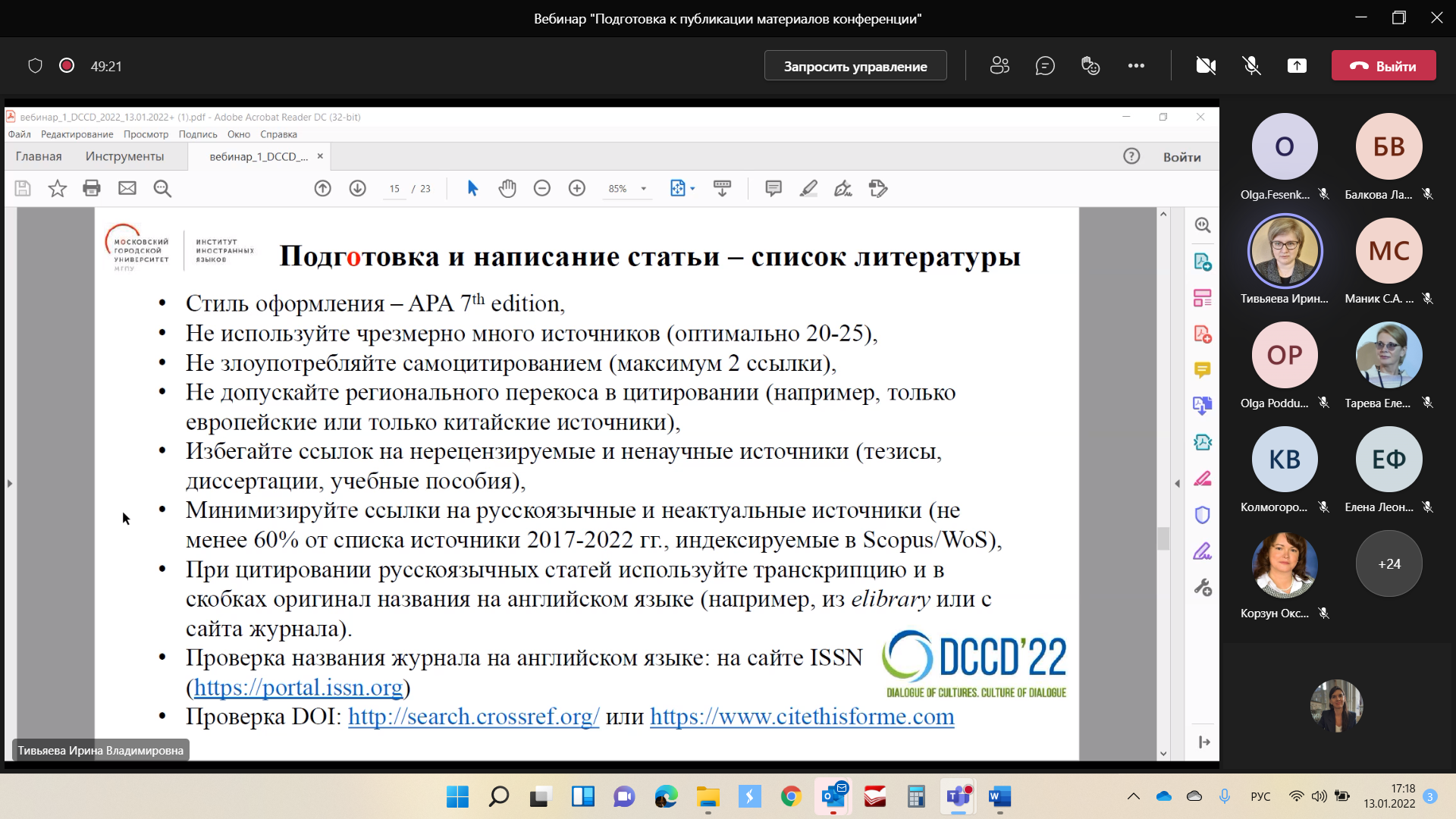Unmute the microphone in Teams
The image size is (1456, 819).
1251,66
